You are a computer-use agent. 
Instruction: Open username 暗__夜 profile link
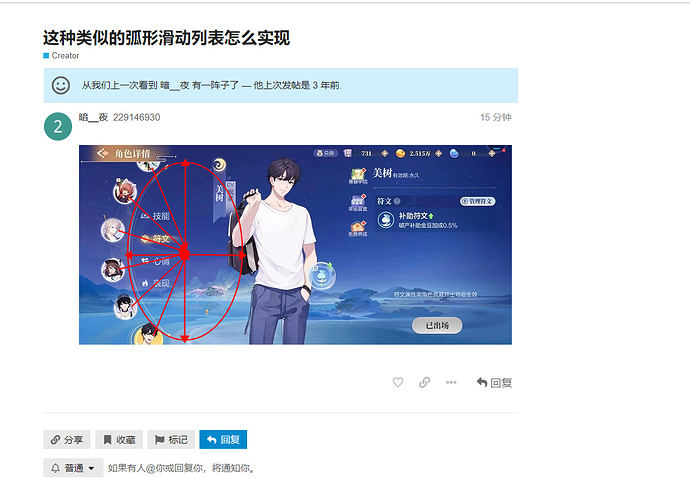[93, 117]
